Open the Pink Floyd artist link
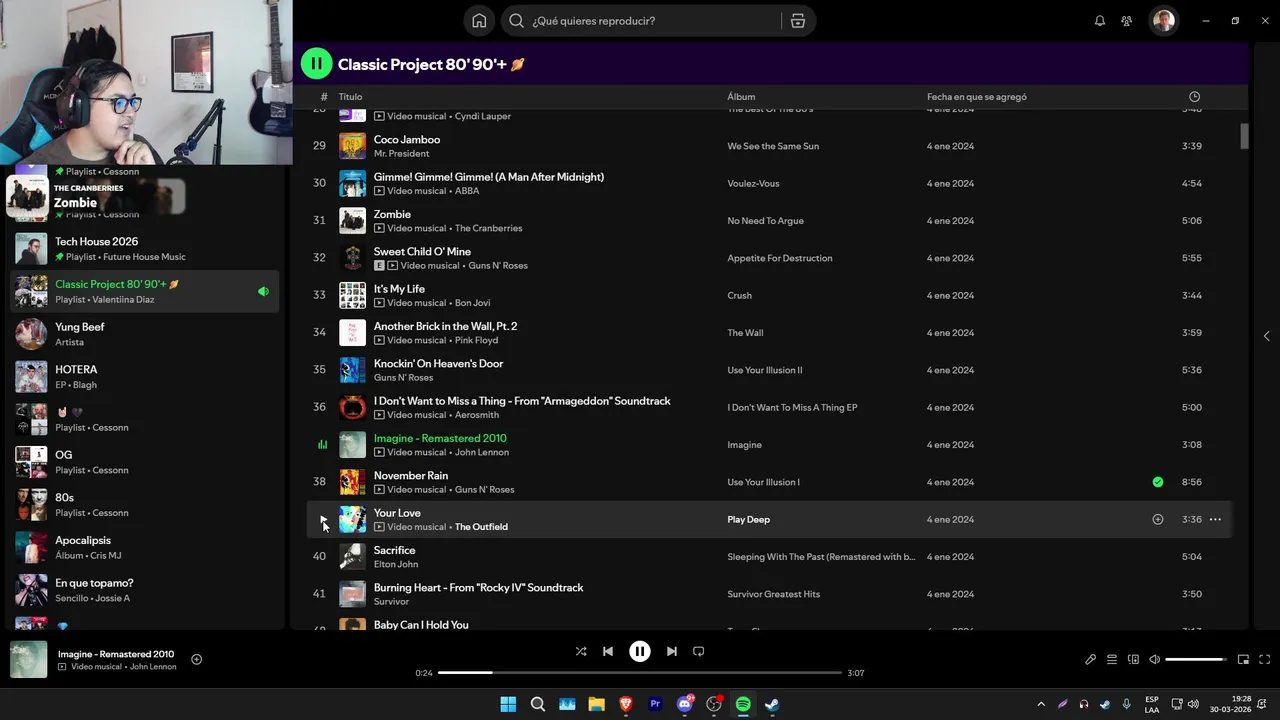 tap(478, 340)
